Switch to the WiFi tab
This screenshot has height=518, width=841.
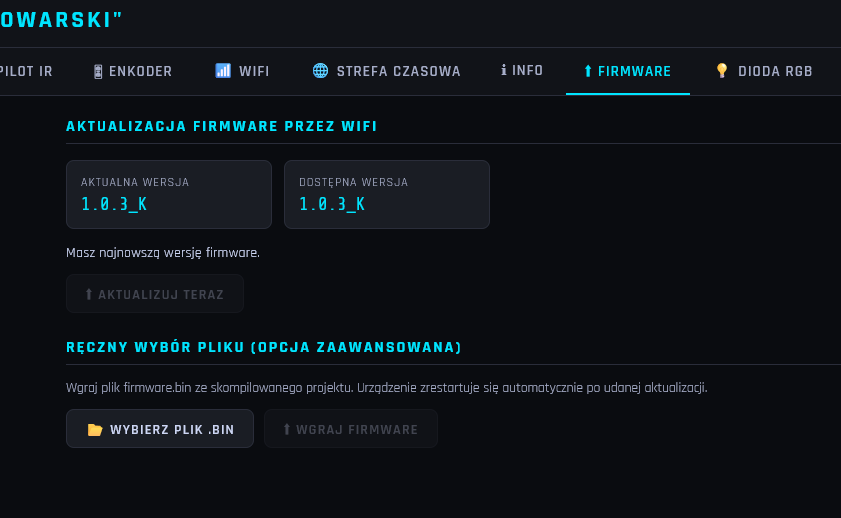point(242,71)
